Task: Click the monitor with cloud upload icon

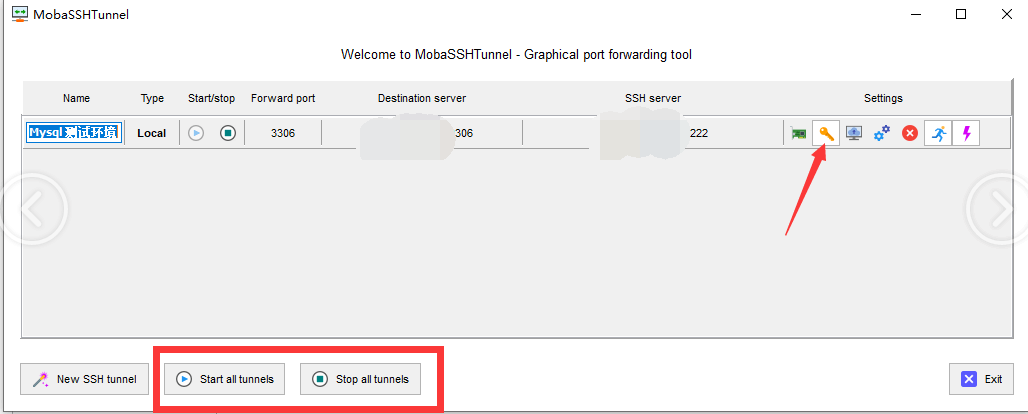Action: [854, 133]
